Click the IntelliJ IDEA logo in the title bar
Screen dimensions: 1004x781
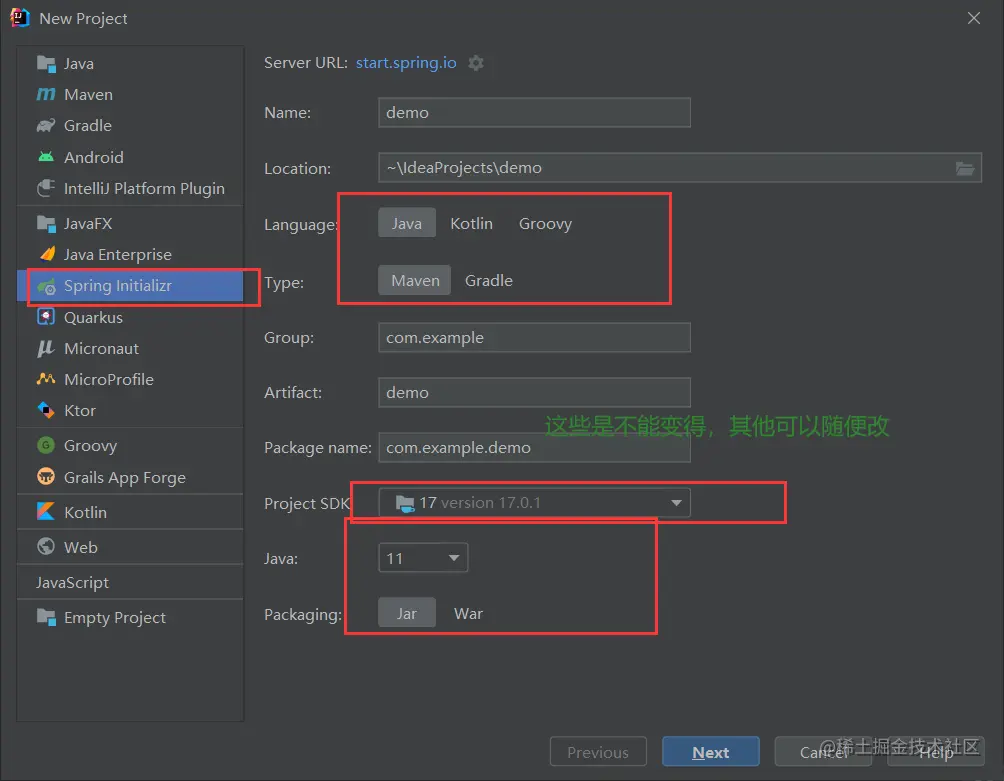pos(20,18)
